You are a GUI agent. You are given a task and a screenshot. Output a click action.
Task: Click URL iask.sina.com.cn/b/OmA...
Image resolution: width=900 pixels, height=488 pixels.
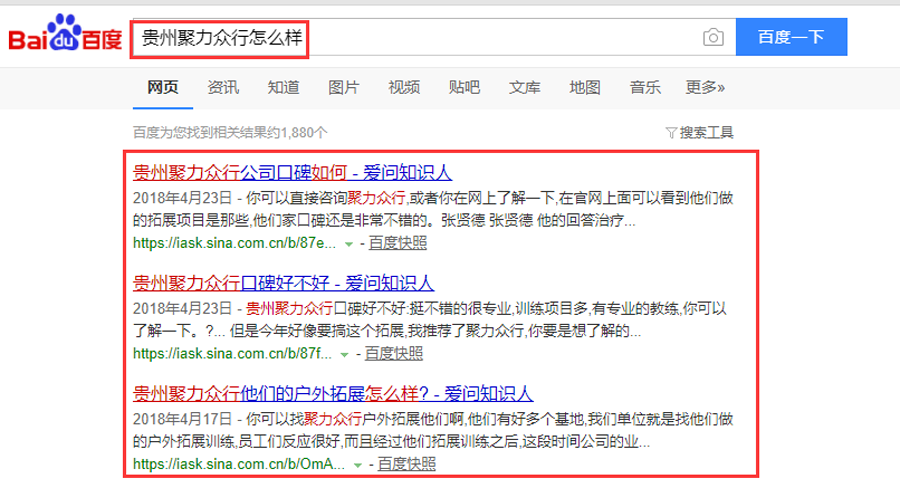click(239, 464)
